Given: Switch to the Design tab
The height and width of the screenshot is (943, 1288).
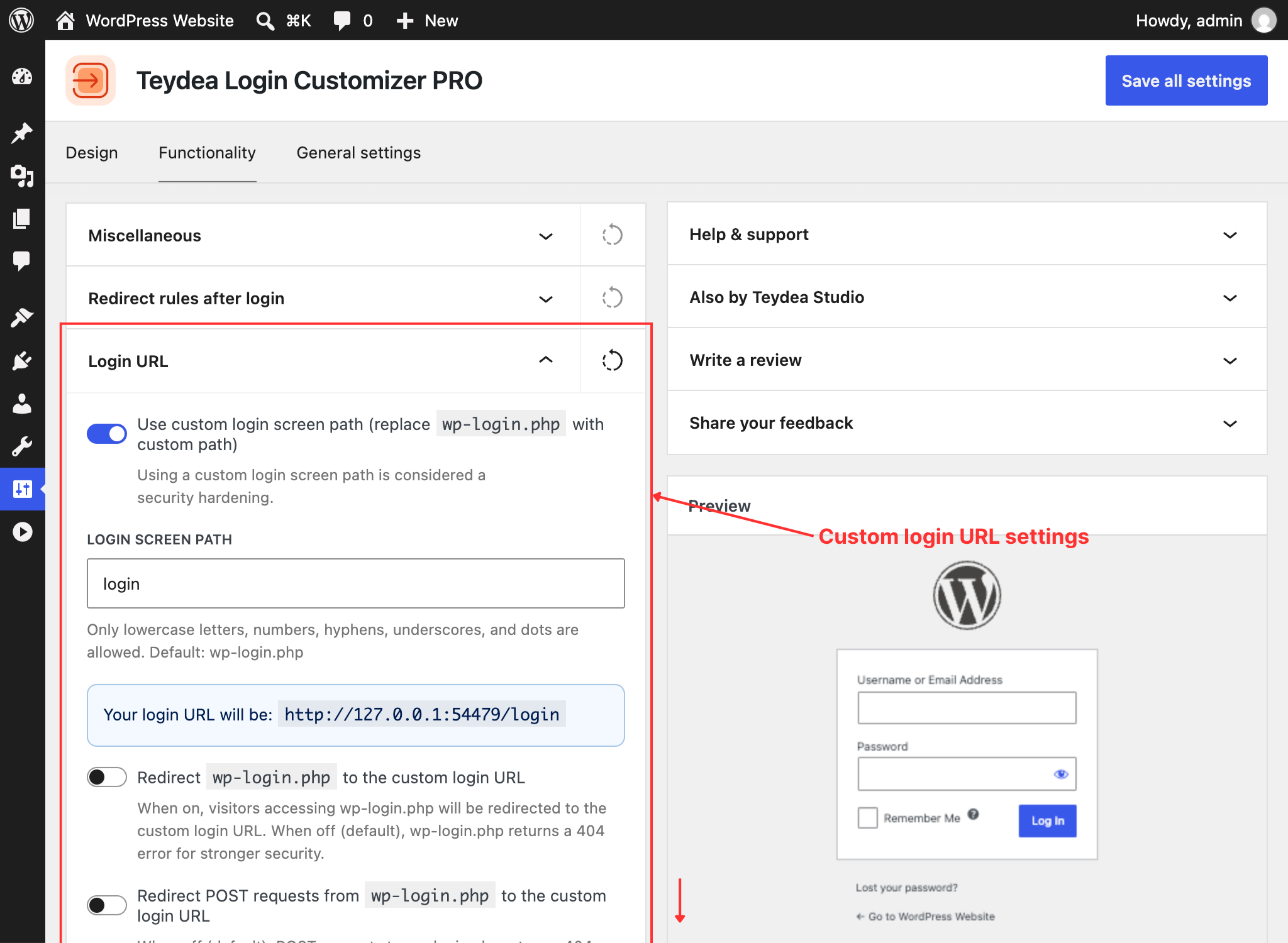Looking at the screenshot, I should 92,153.
